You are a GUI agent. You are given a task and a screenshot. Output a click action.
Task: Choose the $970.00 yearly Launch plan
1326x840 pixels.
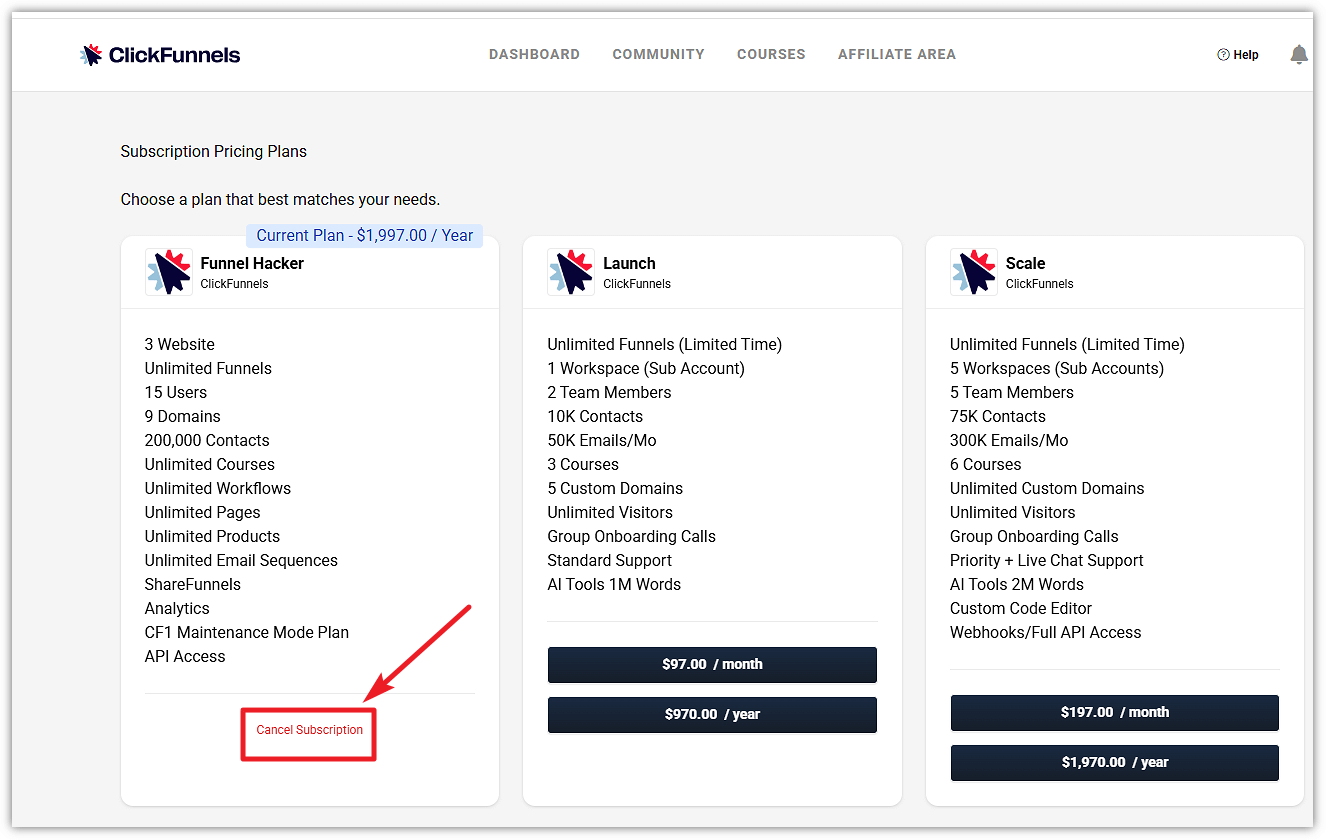click(x=712, y=714)
